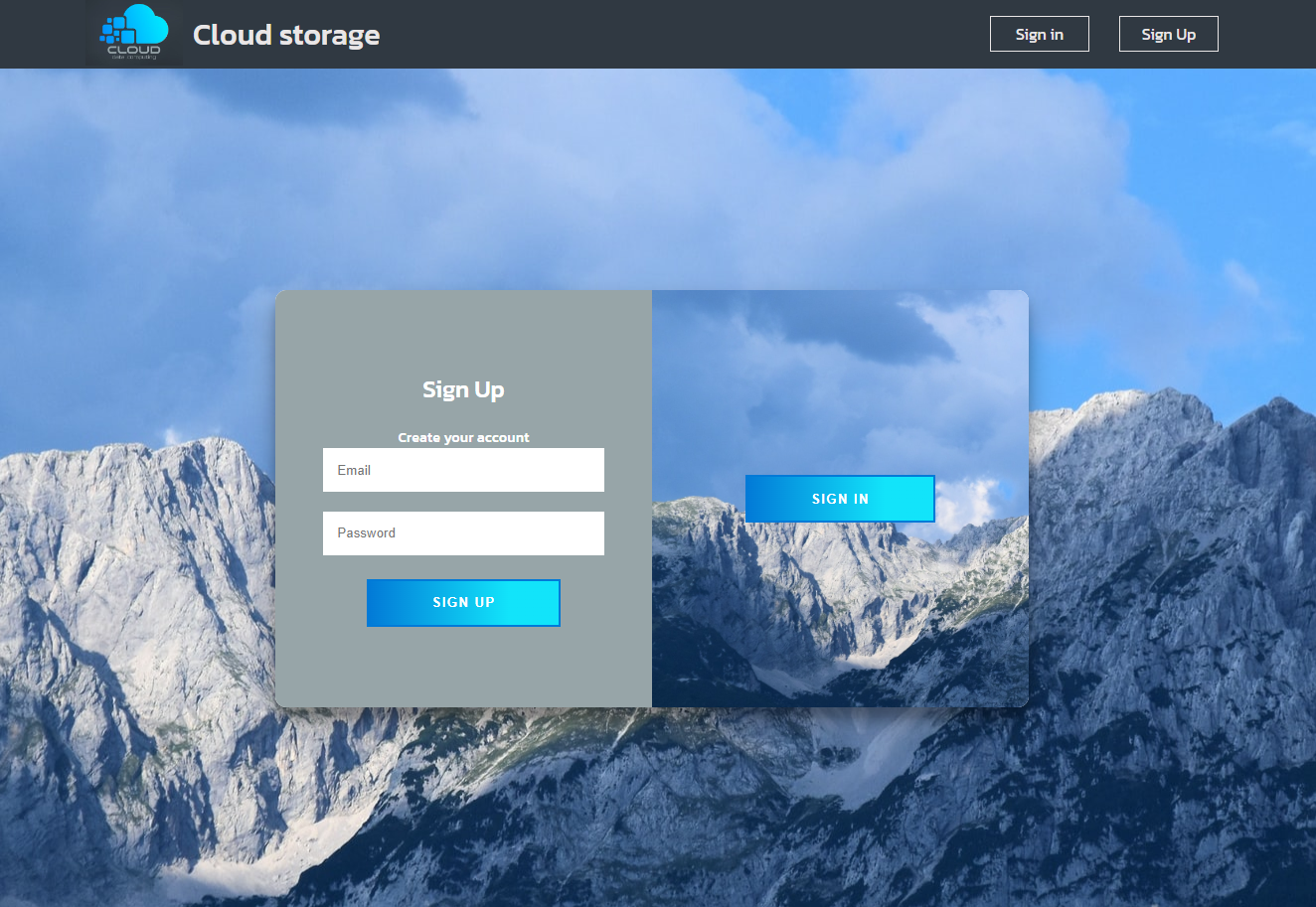1316x907 pixels.
Task: Open the Sign in page from the header
Action: point(1039,33)
